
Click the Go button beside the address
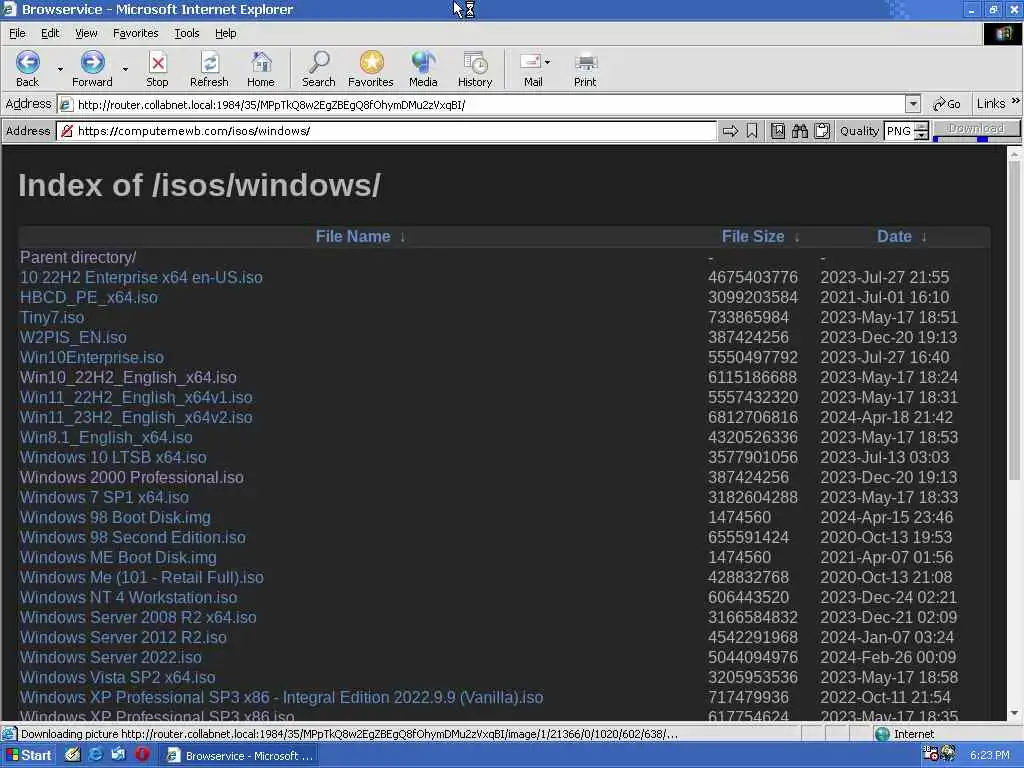tap(947, 104)
